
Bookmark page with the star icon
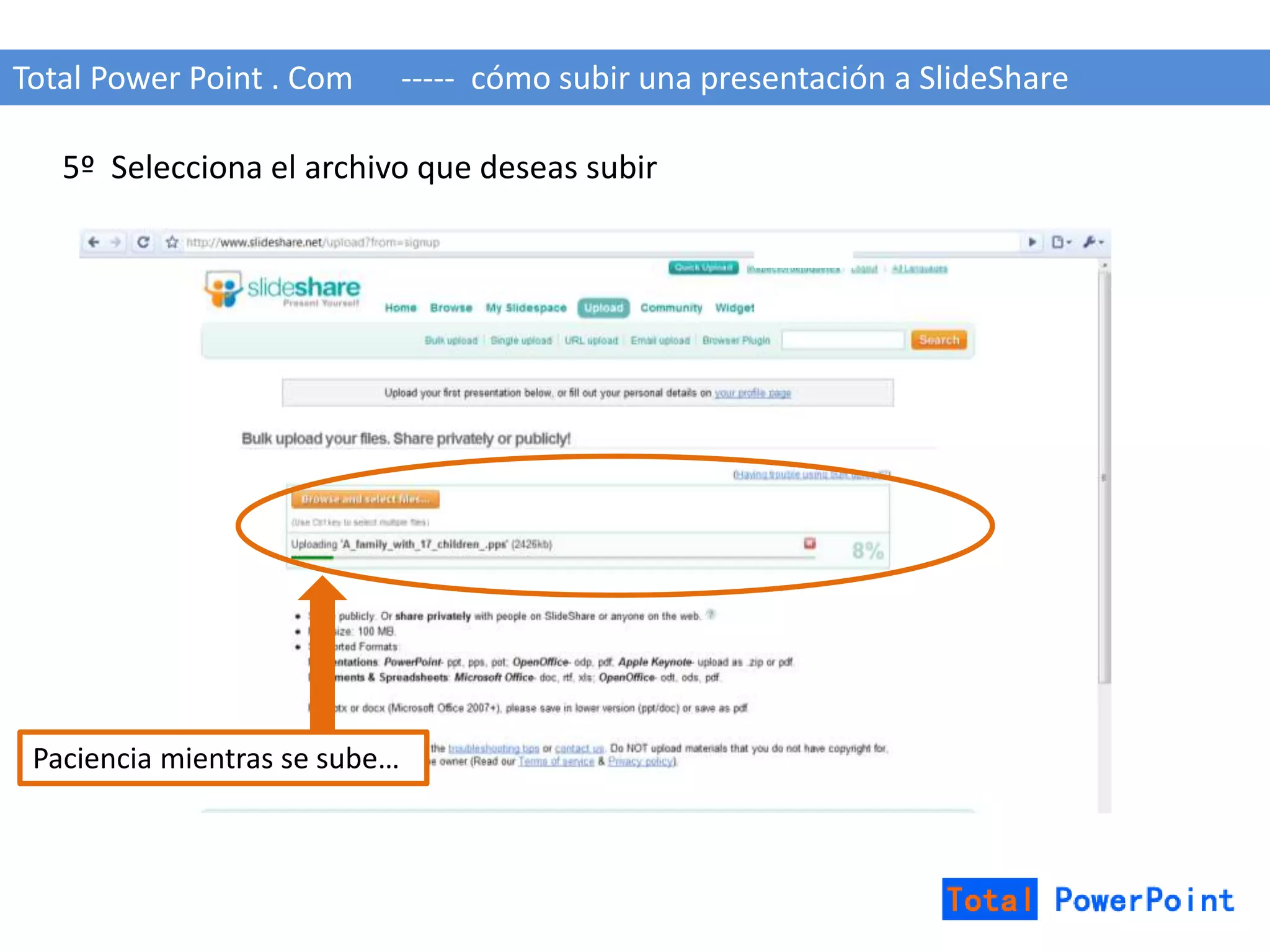pos(172,242)
